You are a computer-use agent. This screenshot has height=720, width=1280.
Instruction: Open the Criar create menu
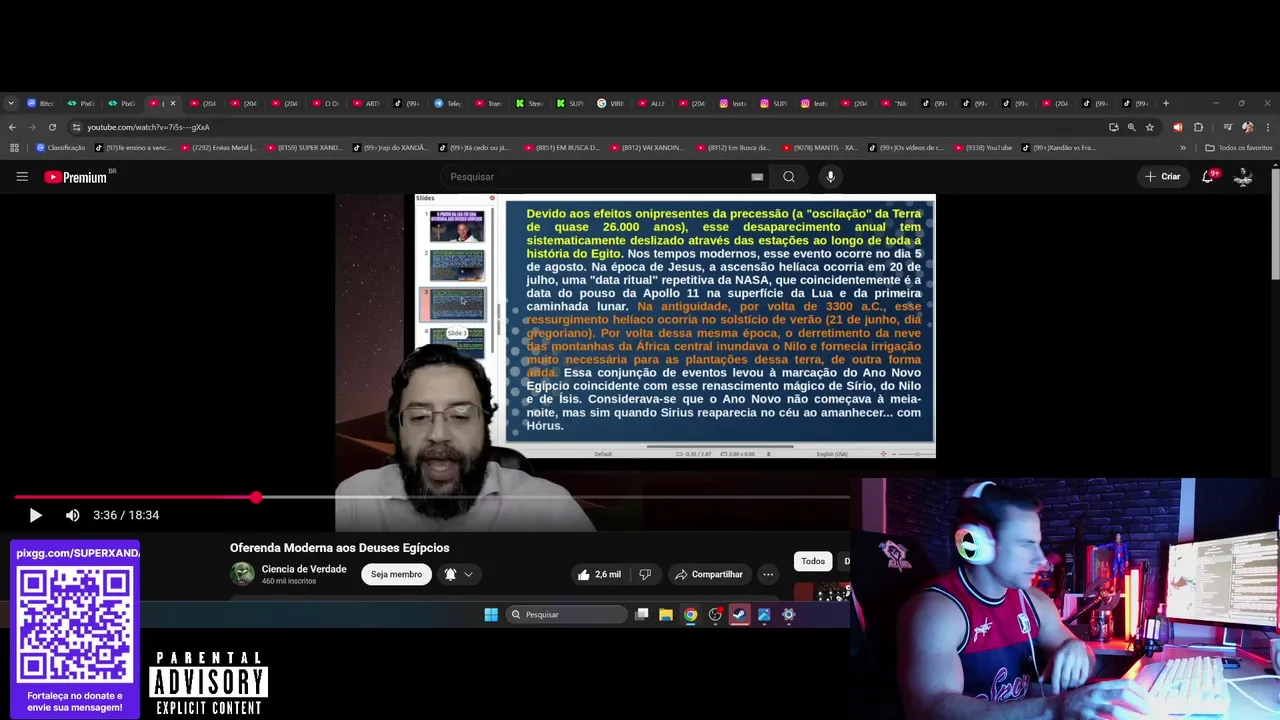tap(1163, 177)
